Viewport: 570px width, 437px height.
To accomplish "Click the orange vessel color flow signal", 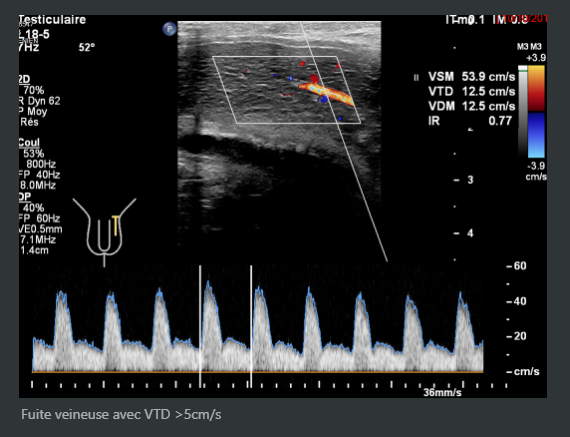I will pyautogui.click(x=326, y=94).
